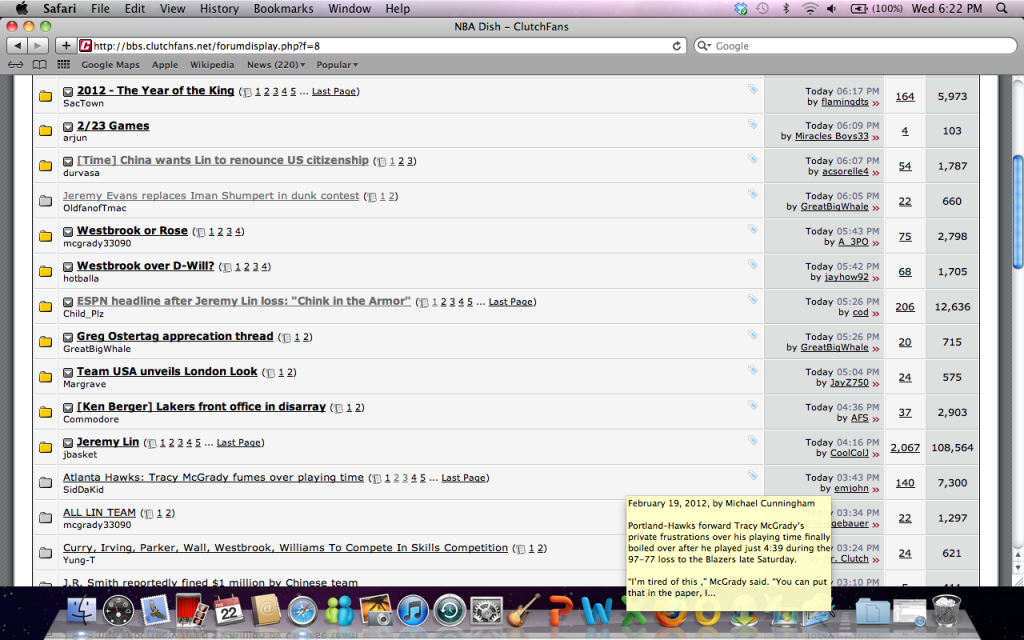
Task: Open Last Page of Tracy McGrady thread
Action: (x=464, y=478)
